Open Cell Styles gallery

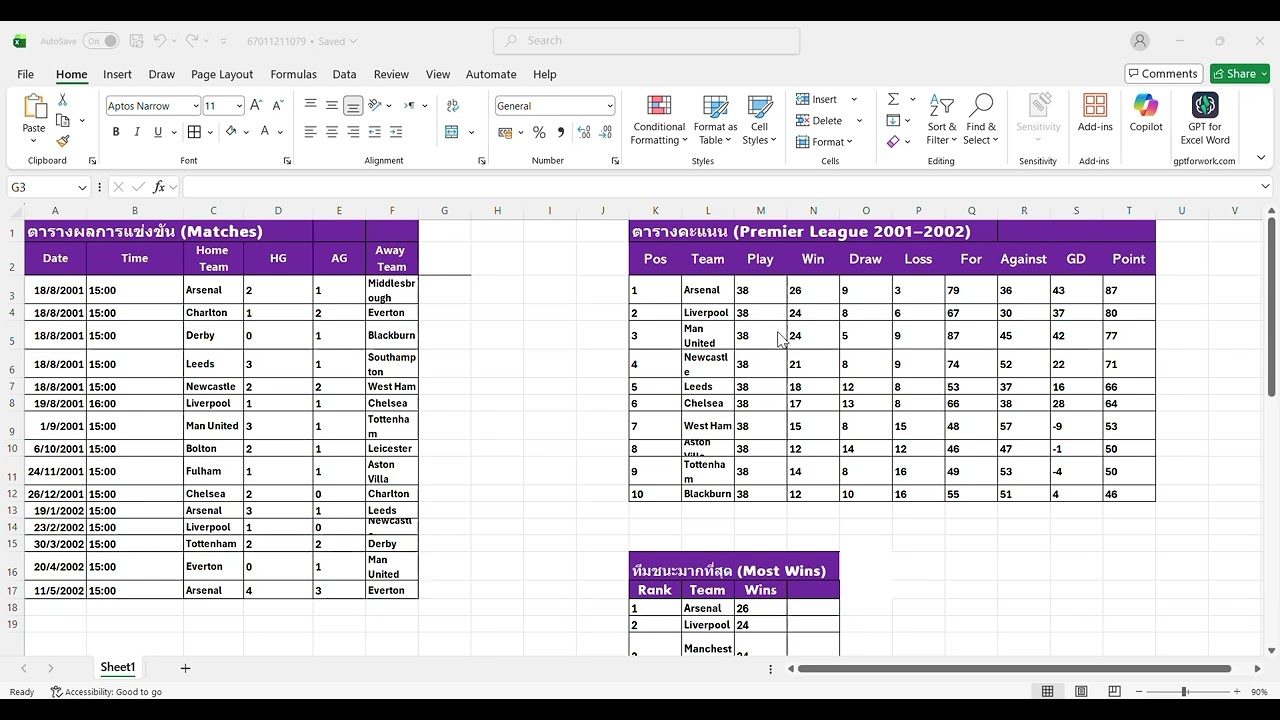(x=760, y=120)
